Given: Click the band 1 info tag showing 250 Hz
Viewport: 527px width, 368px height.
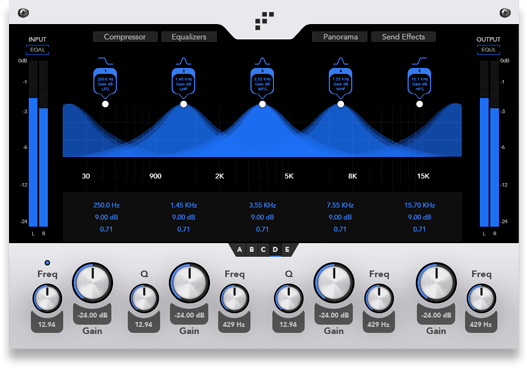Looking at the screenshot, I should click(x=105, y=83).
